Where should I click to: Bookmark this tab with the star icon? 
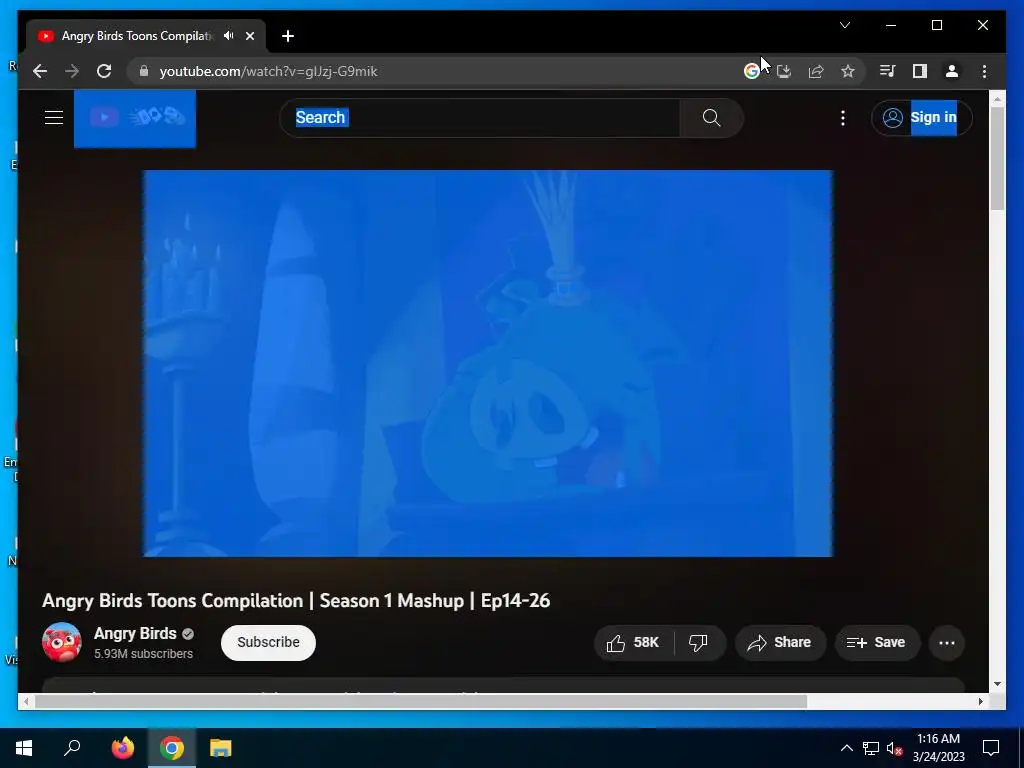pyautogui.click(x=848, y=71)
